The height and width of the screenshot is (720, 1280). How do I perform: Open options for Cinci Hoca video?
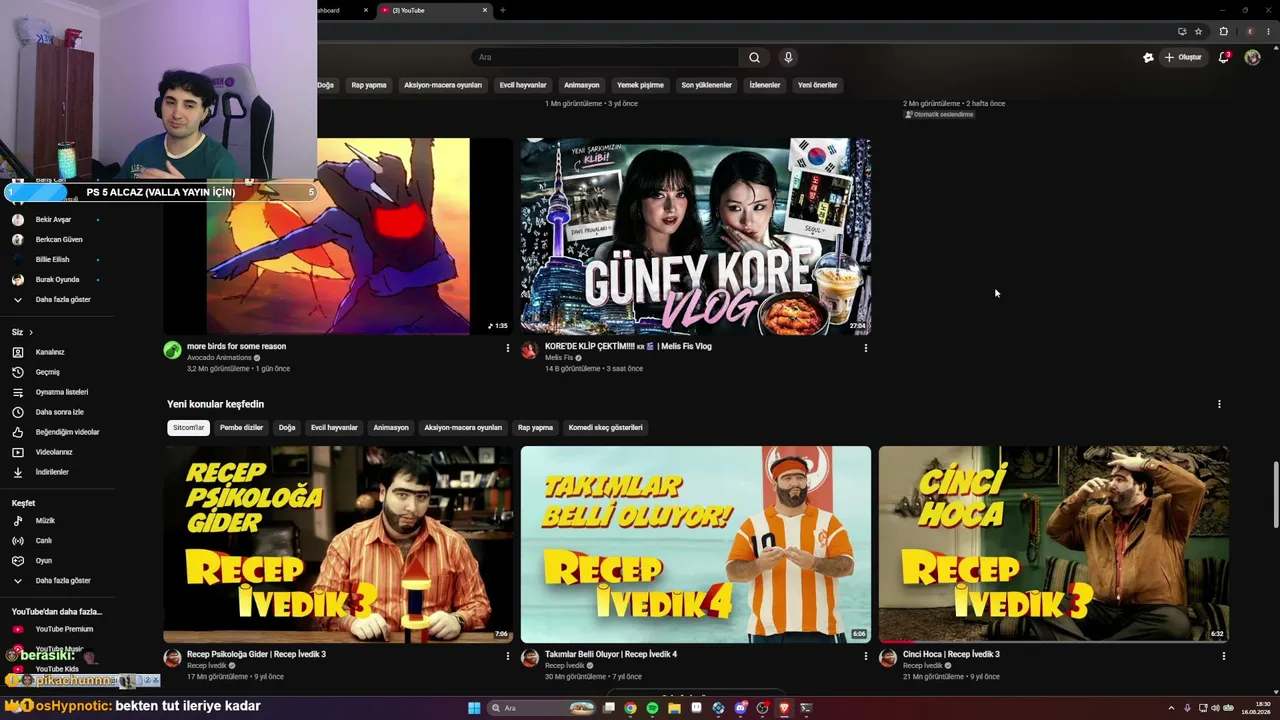click(x=1223, y=656)
